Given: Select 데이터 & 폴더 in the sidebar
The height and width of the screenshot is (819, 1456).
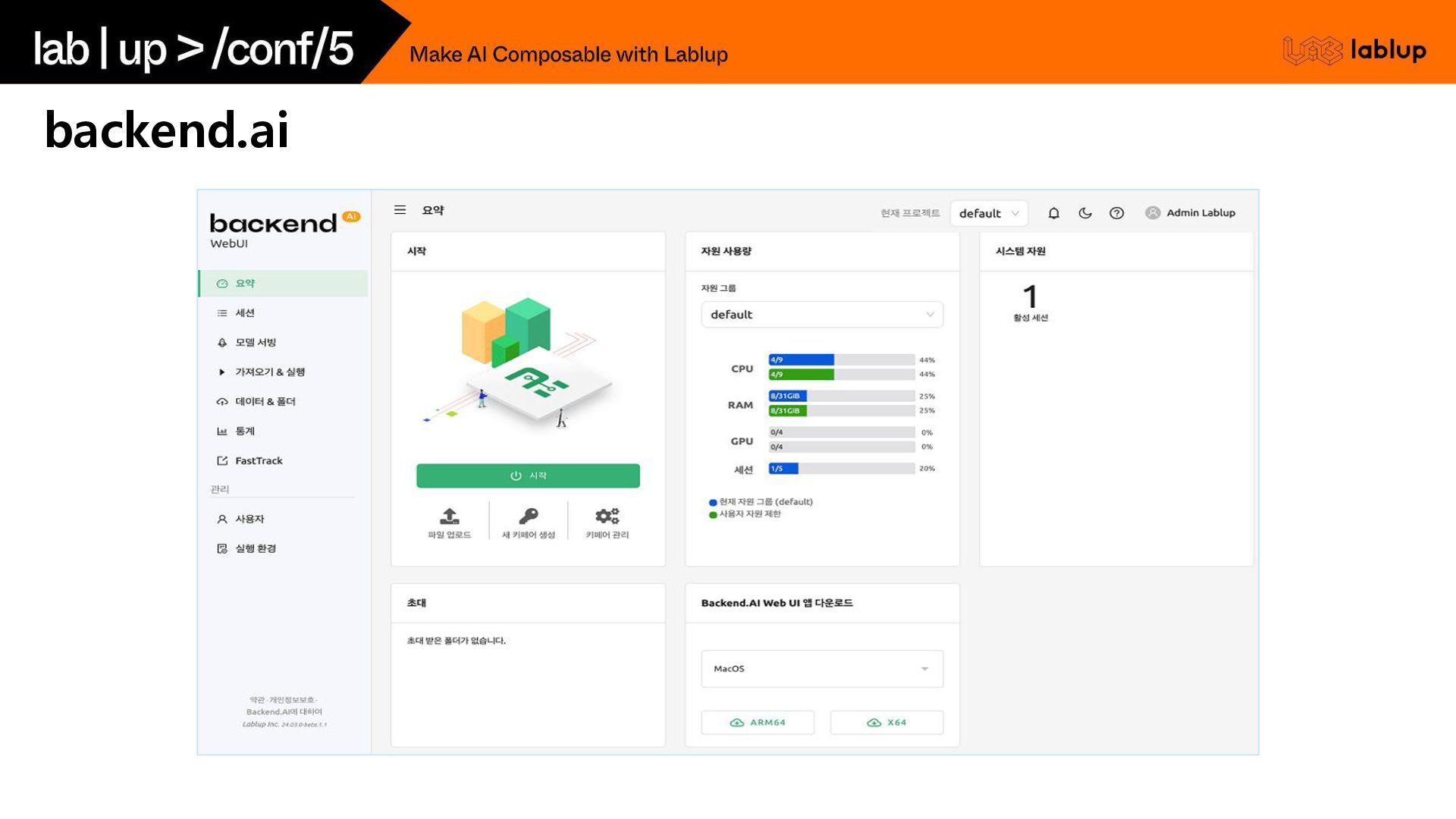Looking at the screenshot, I should (x=265, y=401).
